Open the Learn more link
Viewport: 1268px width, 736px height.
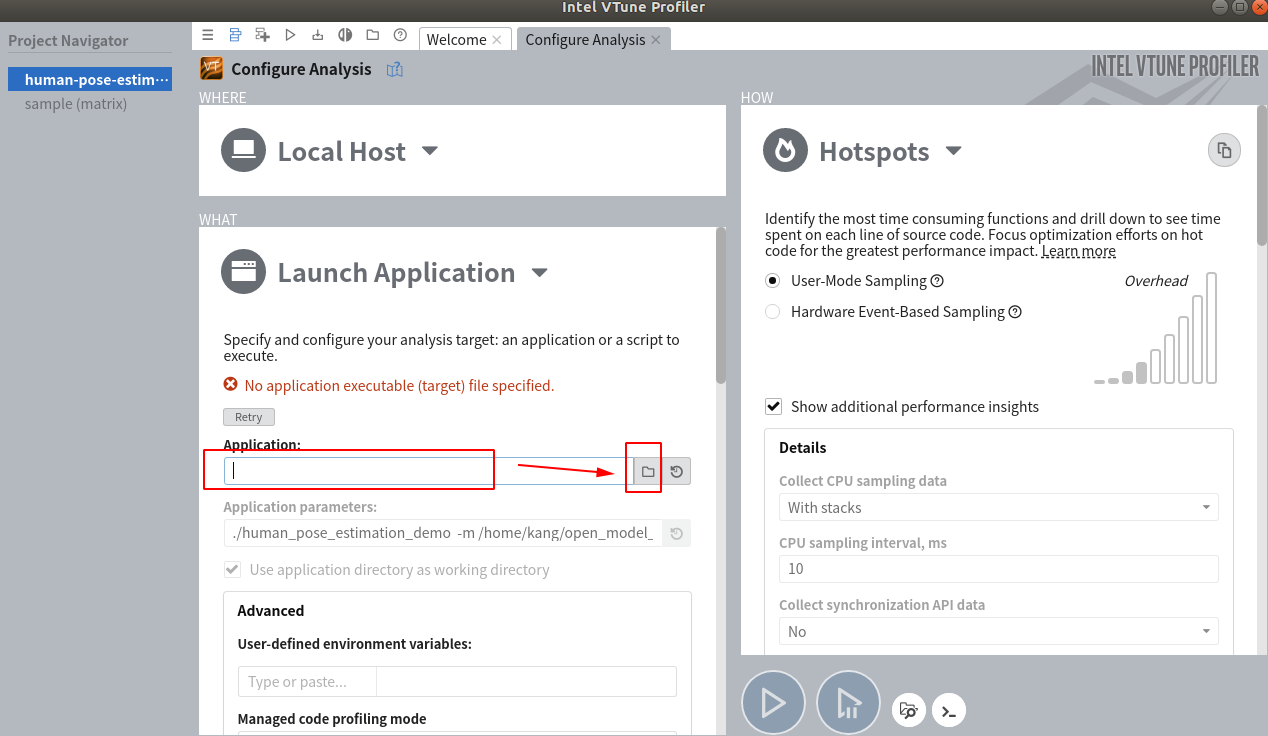(1078, 251)
